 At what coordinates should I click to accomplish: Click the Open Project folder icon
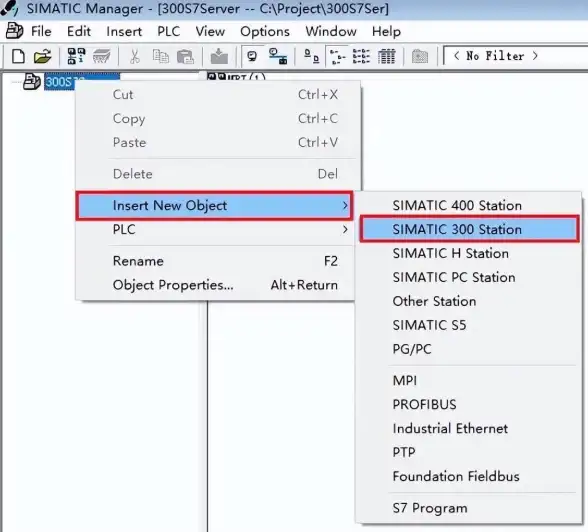[42, 56]
